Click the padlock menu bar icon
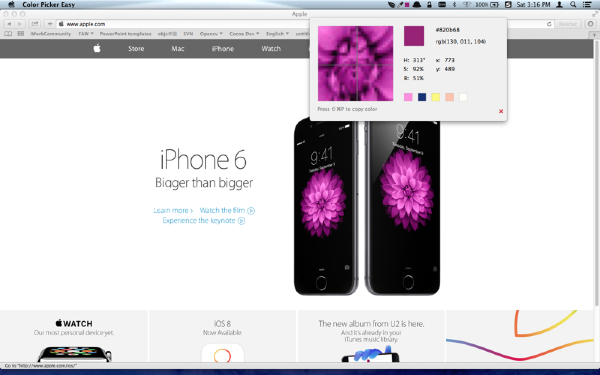The height and width of the screenshot is (375, 600). click(x=429, y=5)
